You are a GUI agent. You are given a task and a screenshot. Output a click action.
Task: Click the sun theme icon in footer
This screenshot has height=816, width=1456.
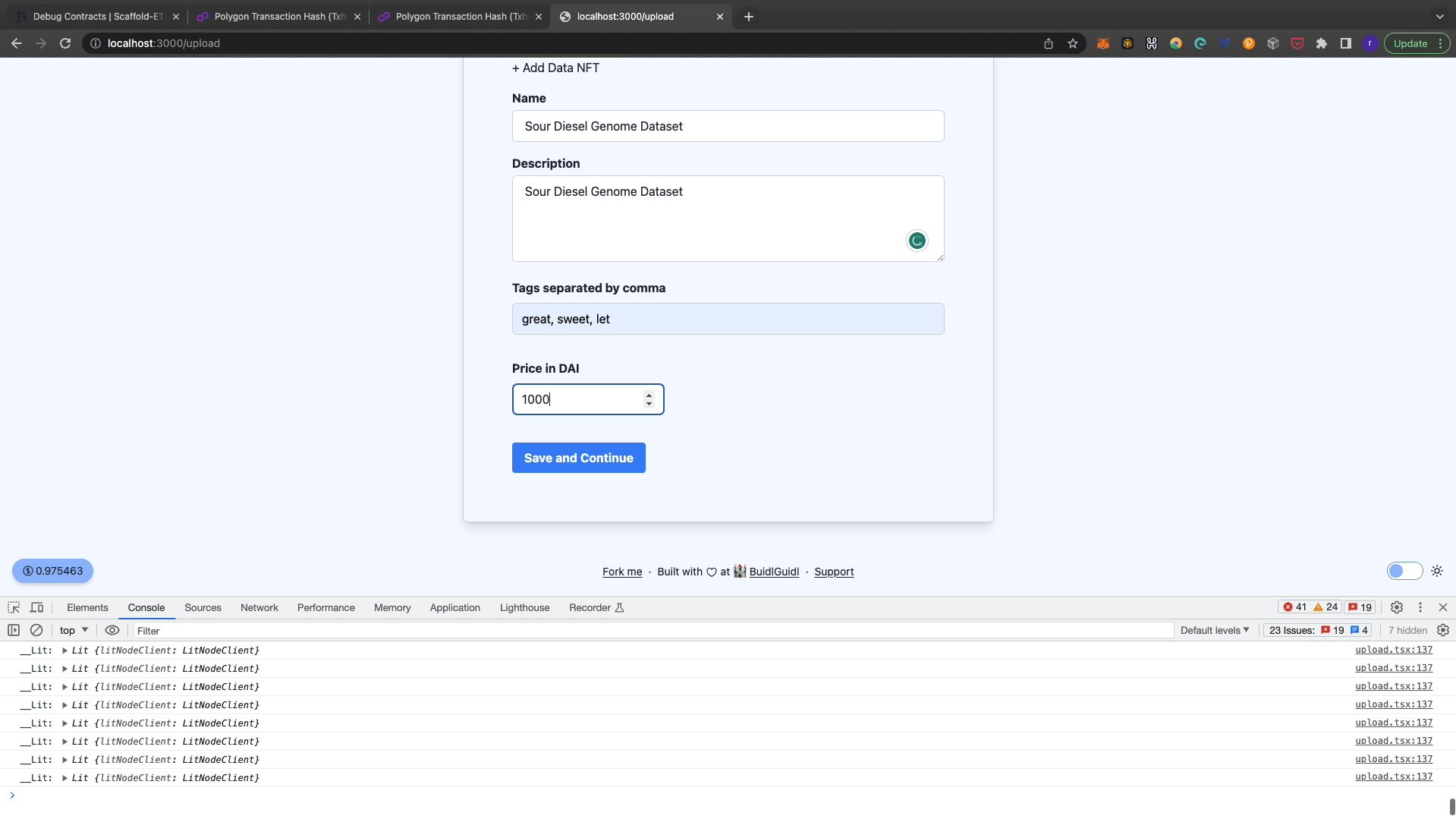tap(1437, 571)
